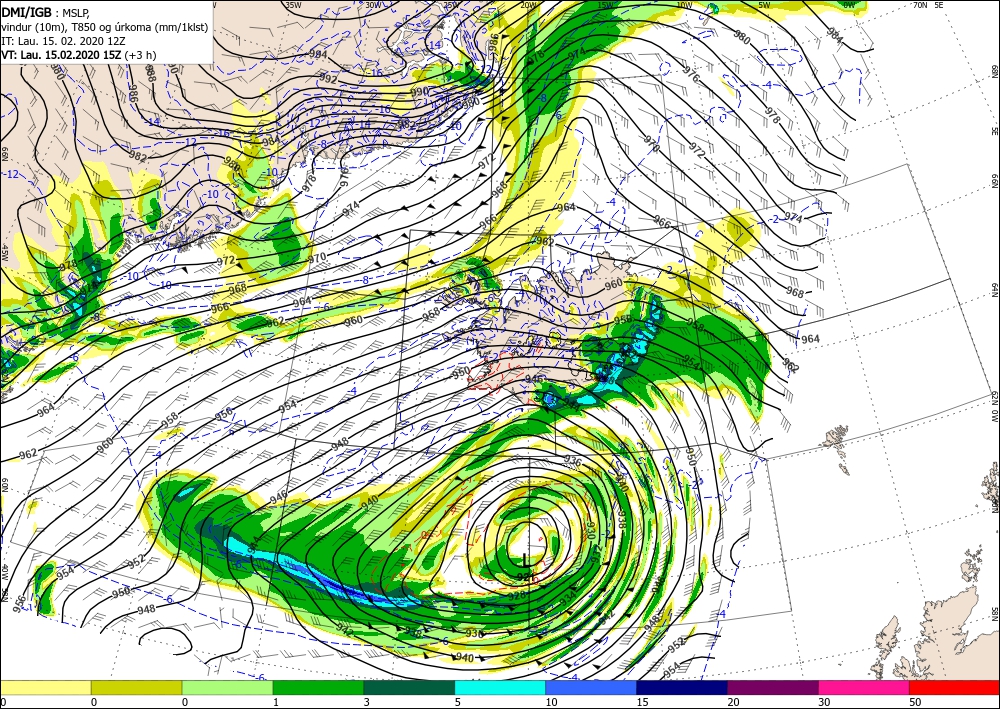Click the VT: Lau. 15.02.2020 15Z line

tap(78, 55)
